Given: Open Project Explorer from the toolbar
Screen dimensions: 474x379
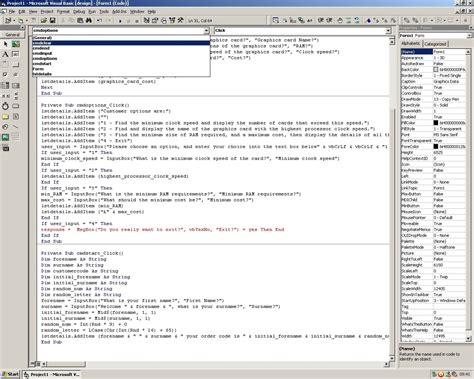Looking at the screenshot, I should [146, 21].
